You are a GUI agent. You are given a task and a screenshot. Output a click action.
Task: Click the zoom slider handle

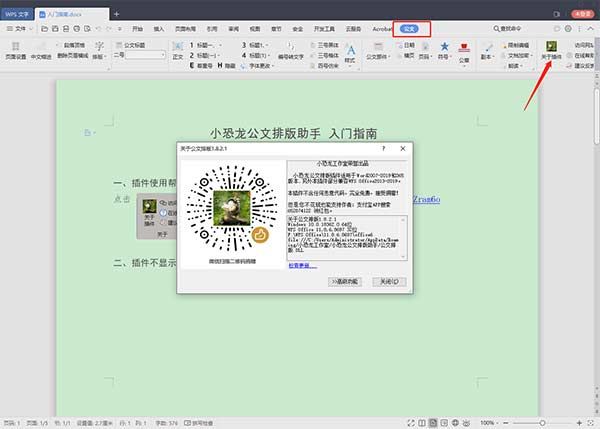[x=543, y=423]
